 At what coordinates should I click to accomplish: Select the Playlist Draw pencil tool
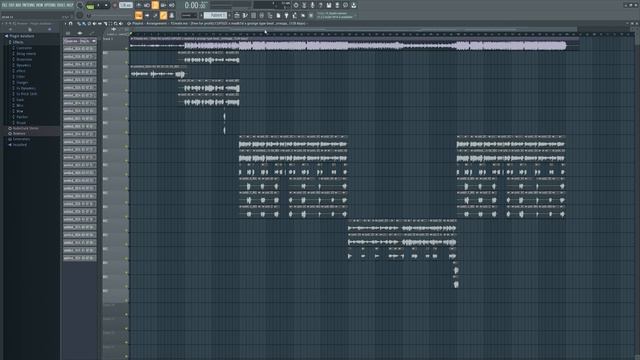(x=79, y=24)
